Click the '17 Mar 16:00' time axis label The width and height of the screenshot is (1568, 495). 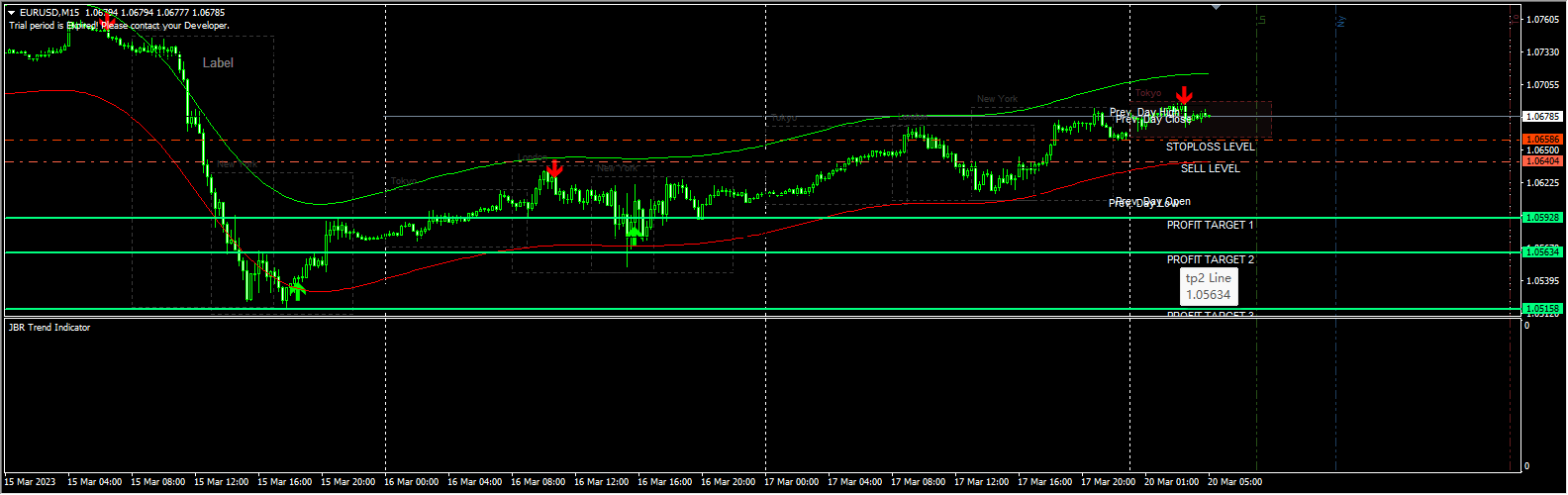click(1045, 482)
